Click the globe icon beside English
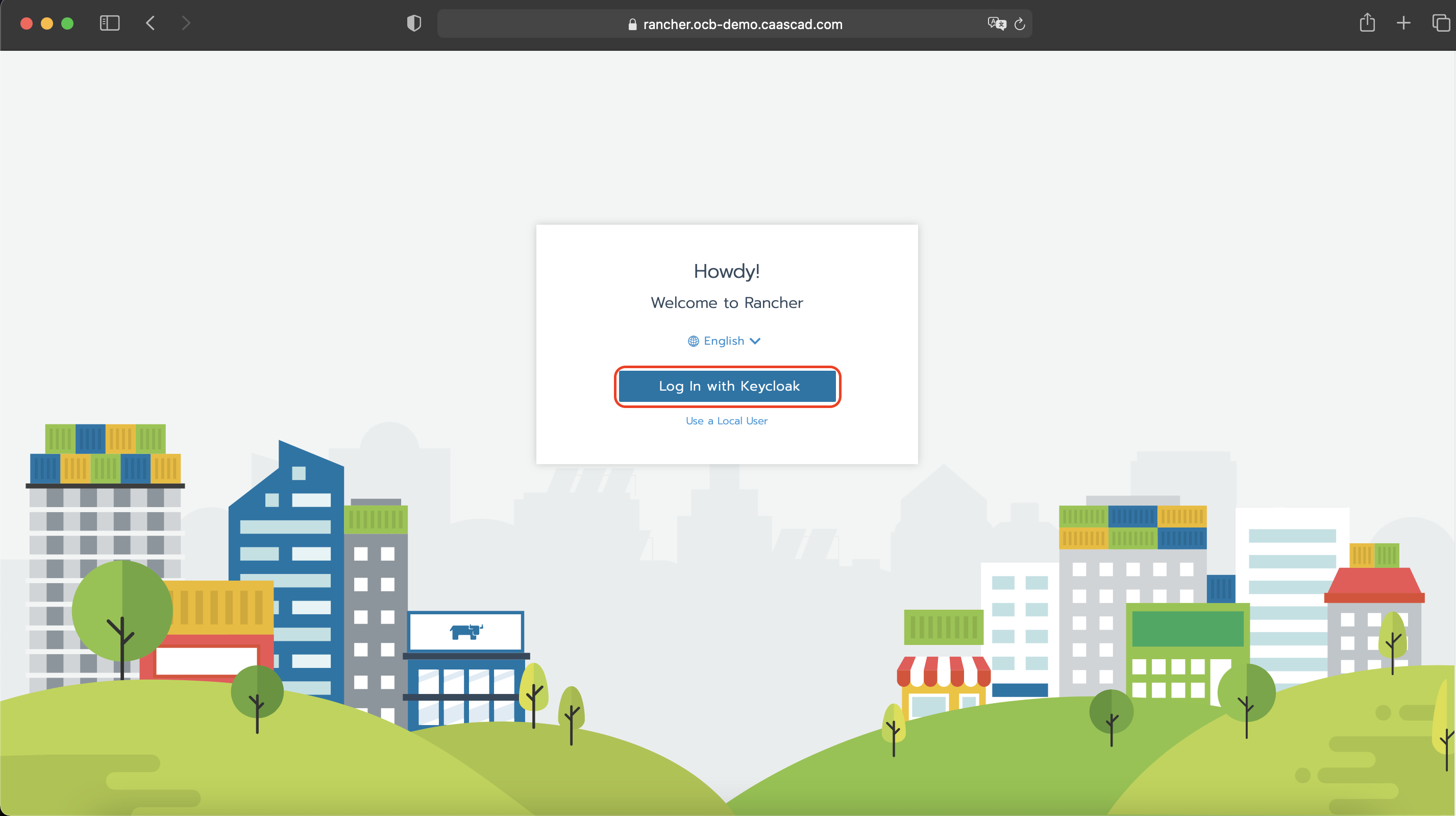 (693, 341)
